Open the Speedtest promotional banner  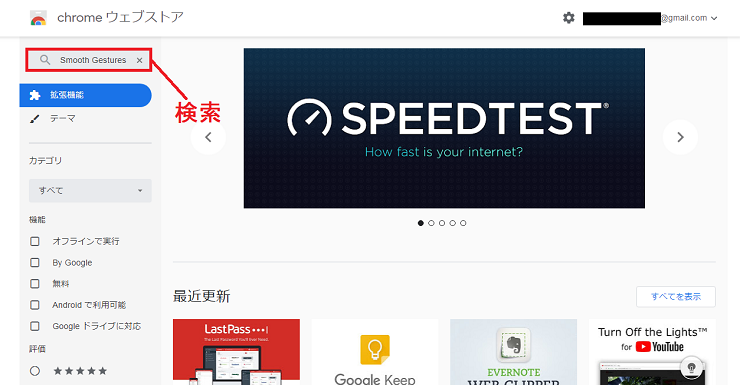coord(444,128)
